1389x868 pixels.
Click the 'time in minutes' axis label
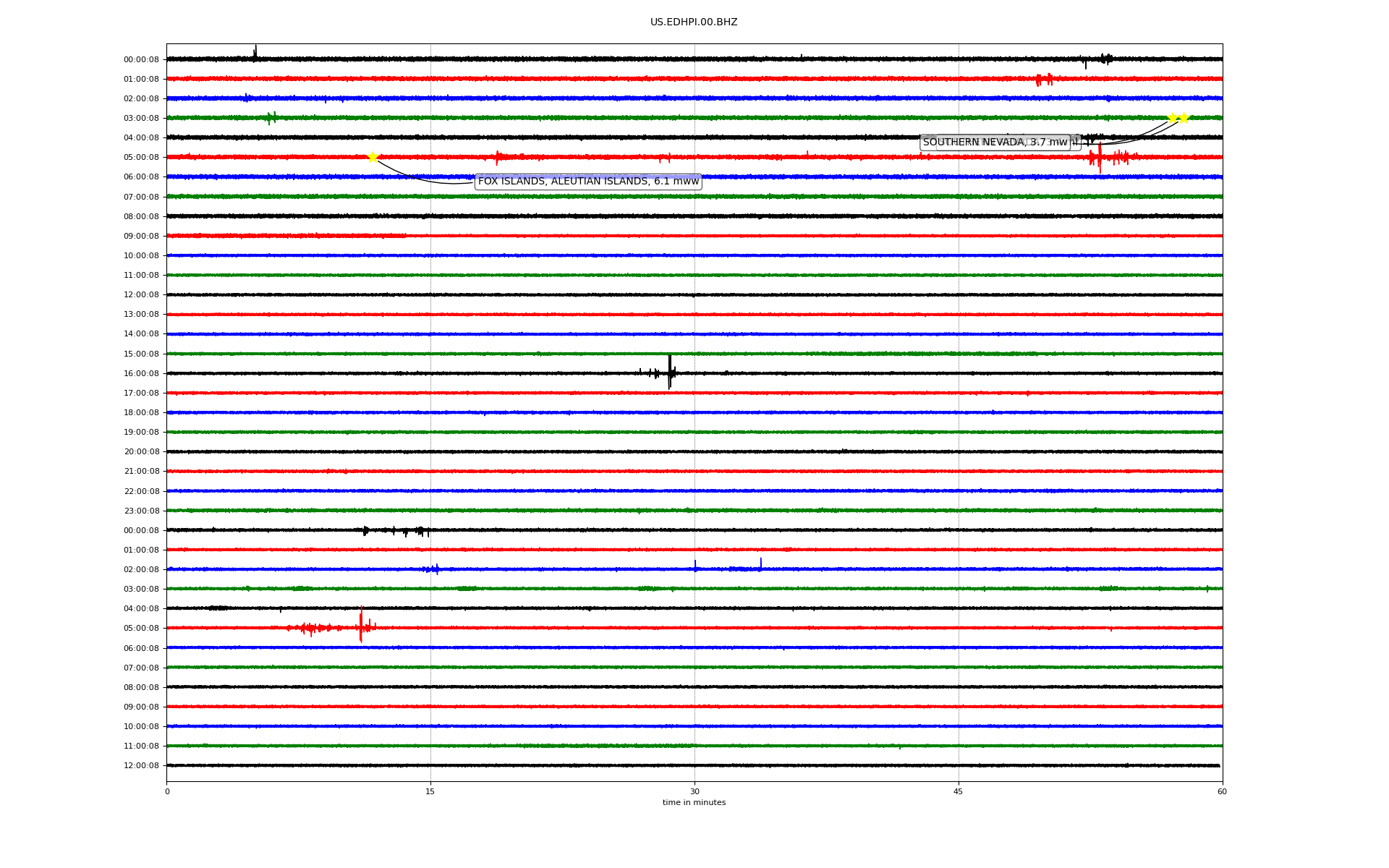click(x=694, y=803)
